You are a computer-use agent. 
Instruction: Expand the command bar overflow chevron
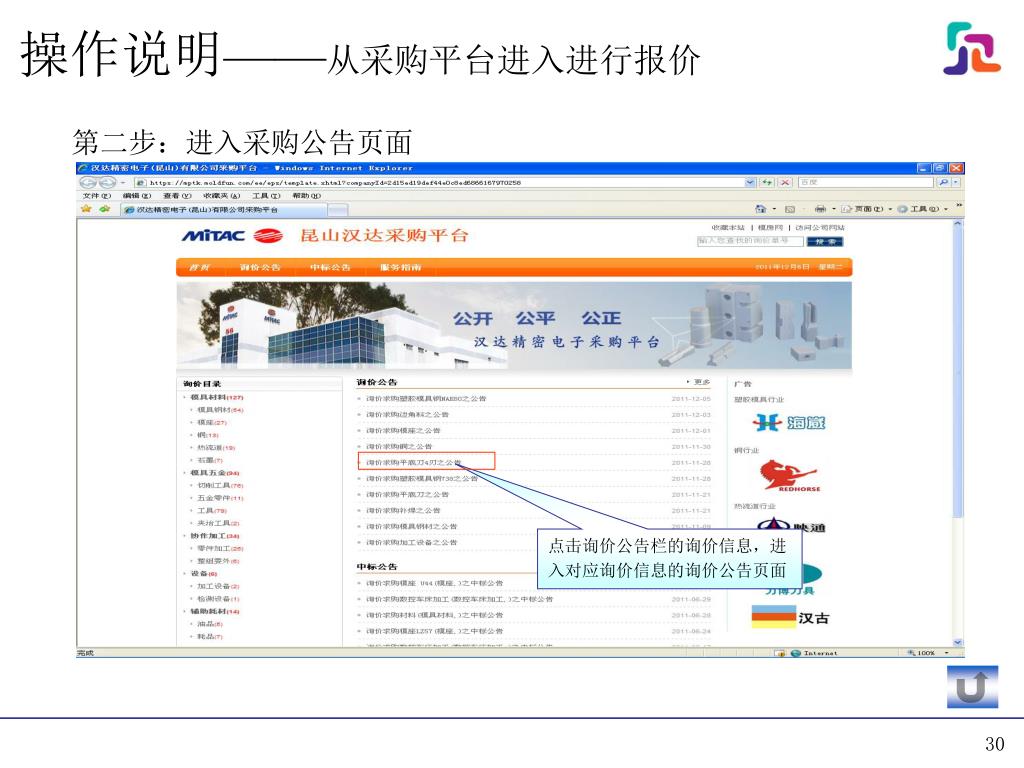(x=959, y=206)
